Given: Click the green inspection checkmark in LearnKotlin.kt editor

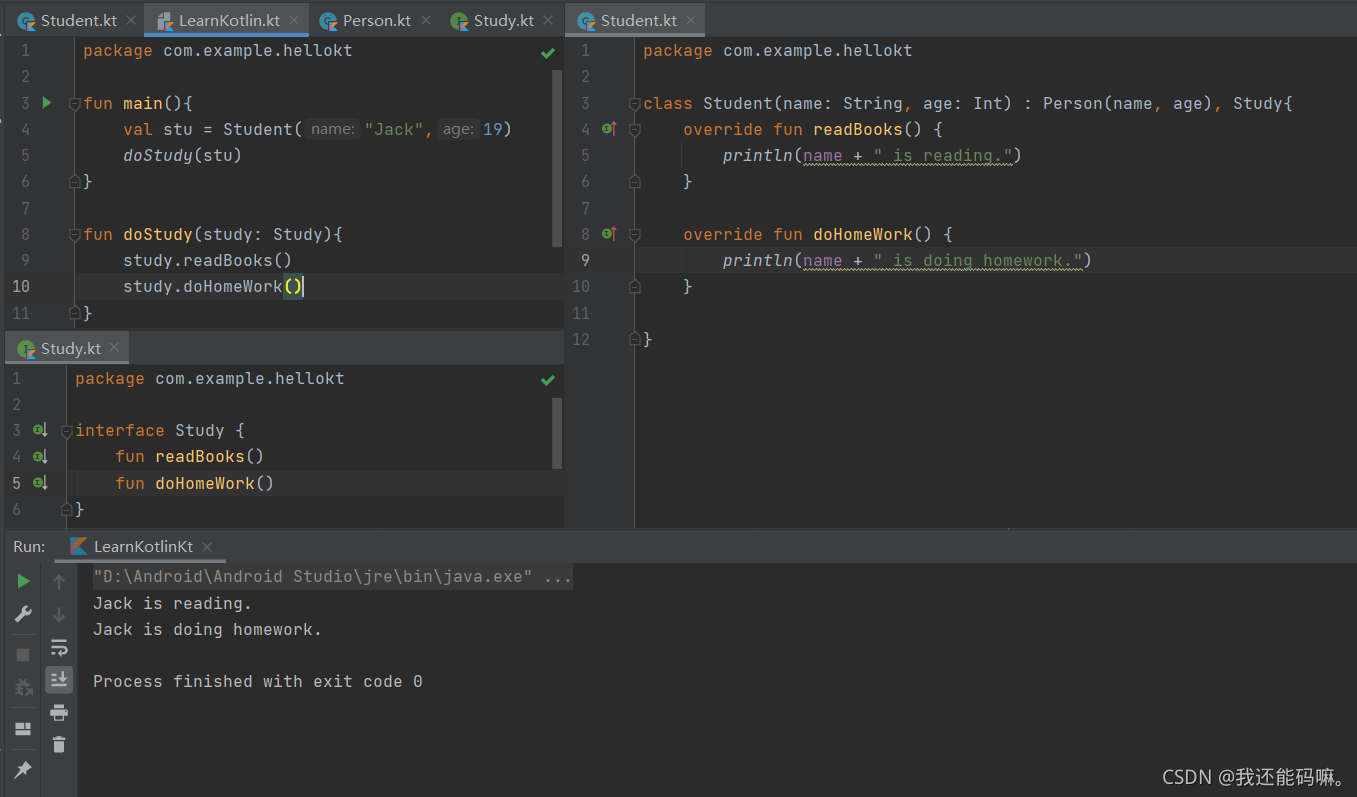Looking at the screenshot, I should tap(548, 53).
